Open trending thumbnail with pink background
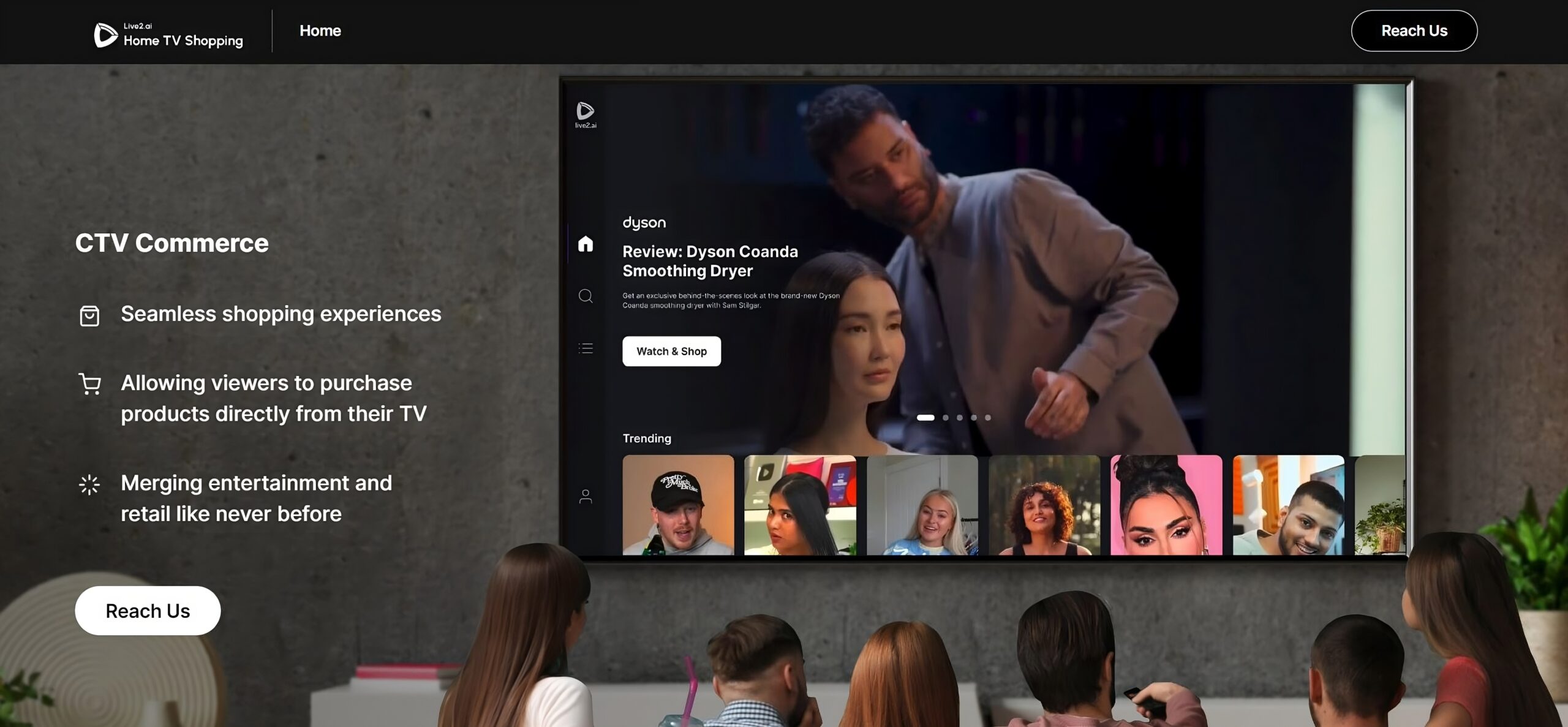 click(x=1166, y=505)
